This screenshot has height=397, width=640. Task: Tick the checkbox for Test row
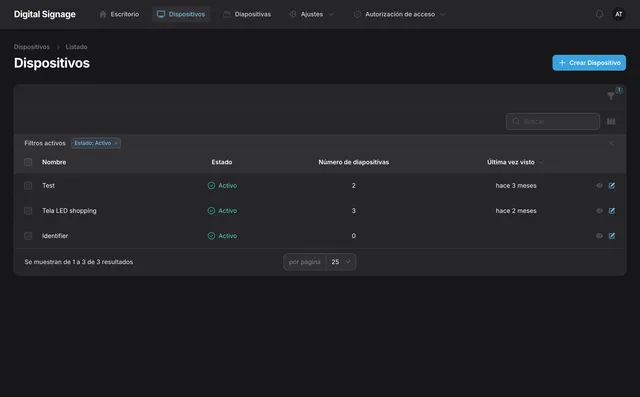28,186
